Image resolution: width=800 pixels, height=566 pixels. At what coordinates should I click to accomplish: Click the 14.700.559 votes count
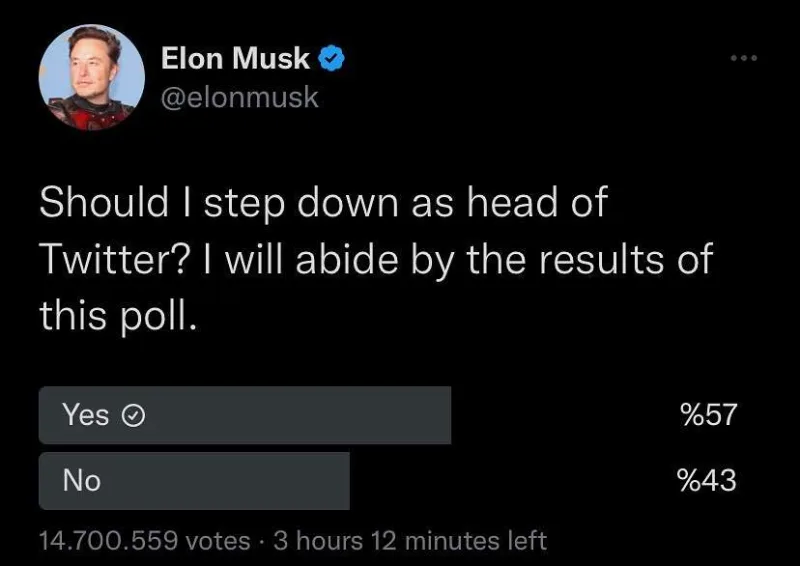click(x=144, y=541)
